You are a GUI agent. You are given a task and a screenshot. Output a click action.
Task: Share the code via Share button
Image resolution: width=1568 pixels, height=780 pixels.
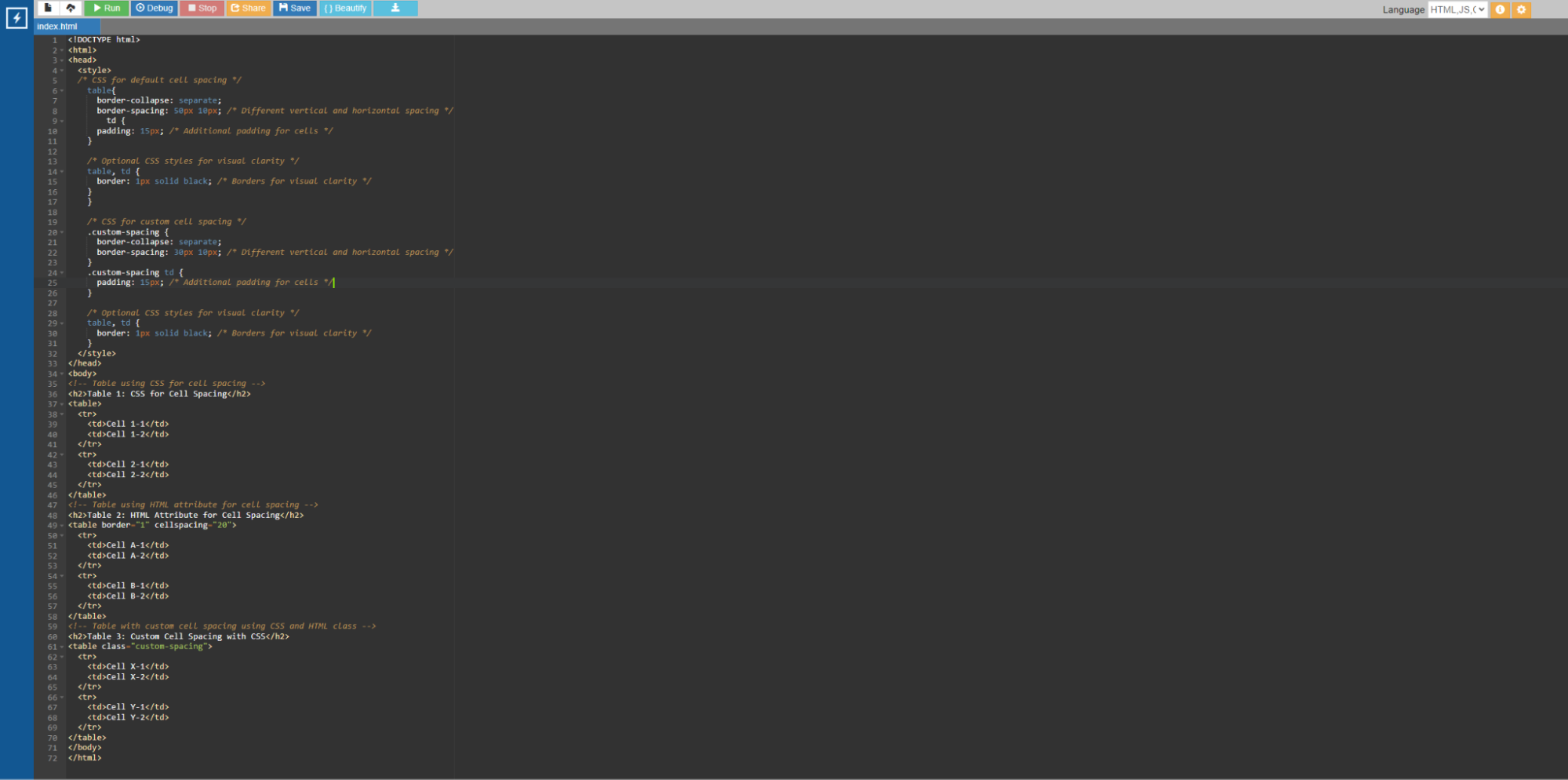pos(248,8)
